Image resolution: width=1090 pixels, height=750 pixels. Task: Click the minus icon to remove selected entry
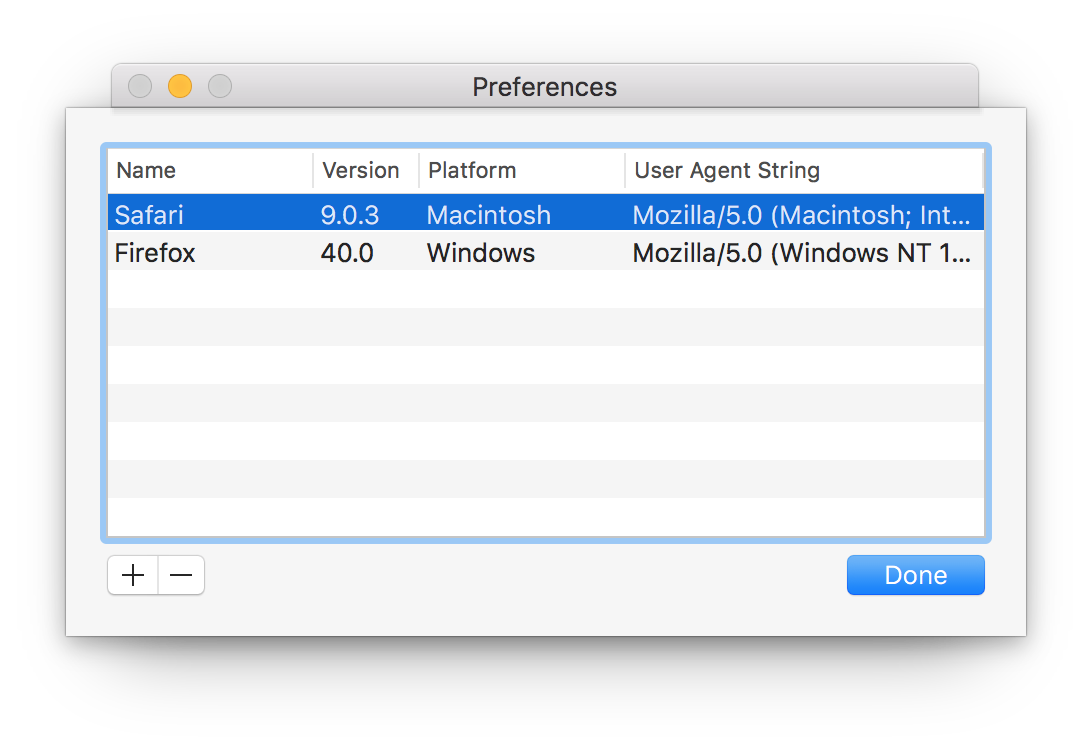[x=181, y=575]
